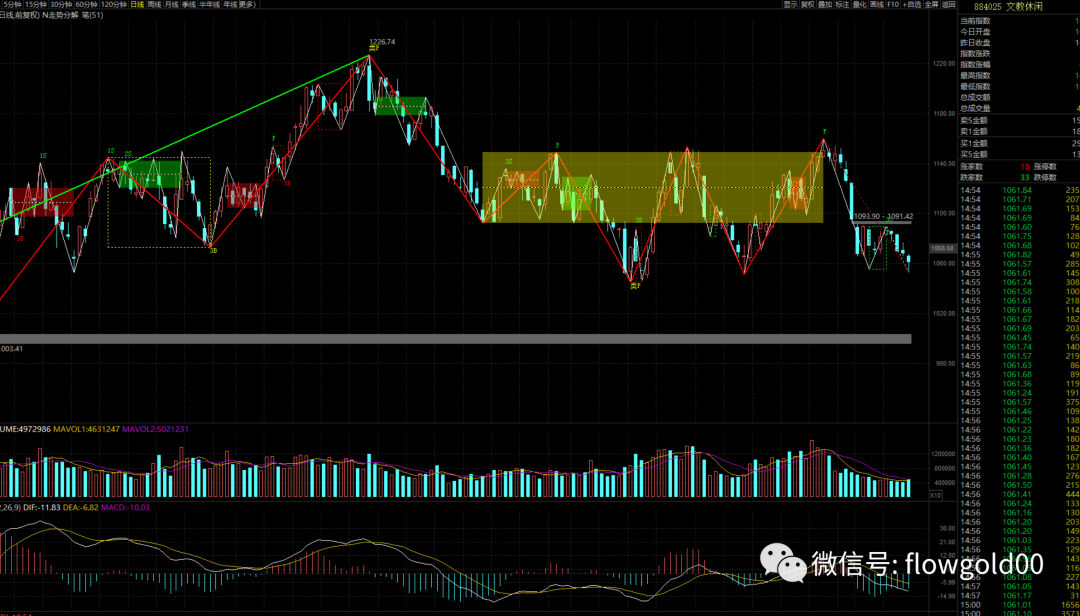Click the 量化 quant button
This screenshot has width=1080, height=616.
860,4
